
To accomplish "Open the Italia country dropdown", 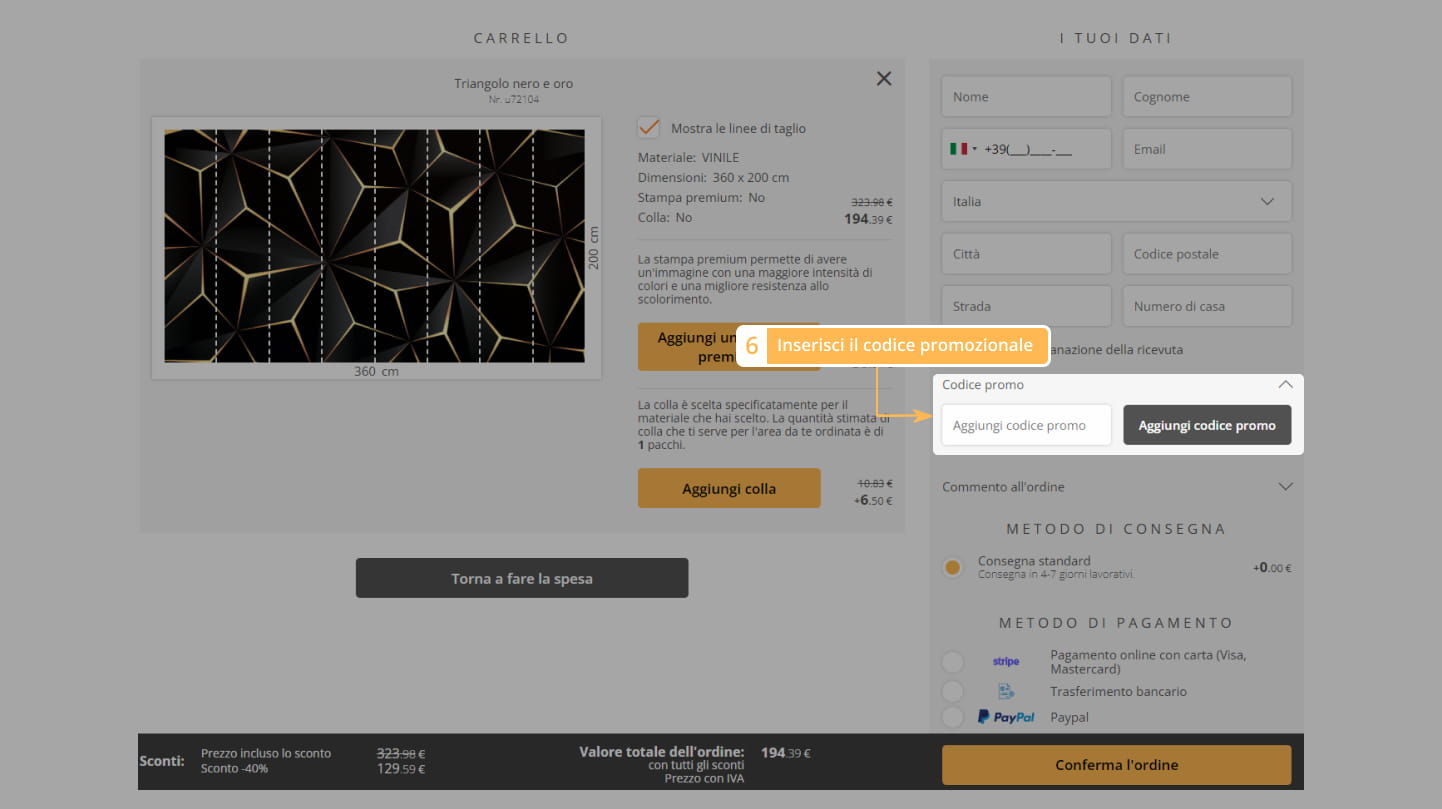I will (1116, 201).
